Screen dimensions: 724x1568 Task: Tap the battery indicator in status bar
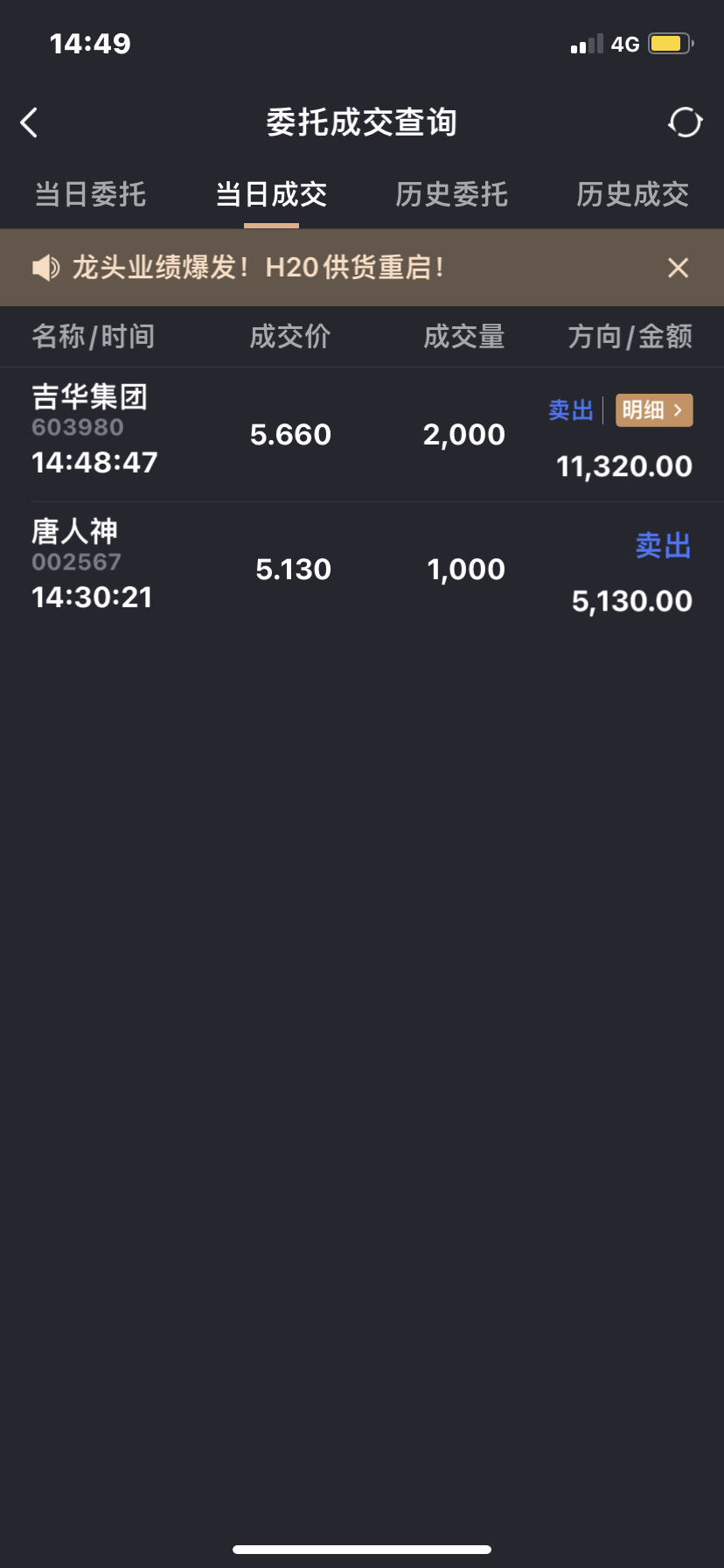tap(671, 44)
